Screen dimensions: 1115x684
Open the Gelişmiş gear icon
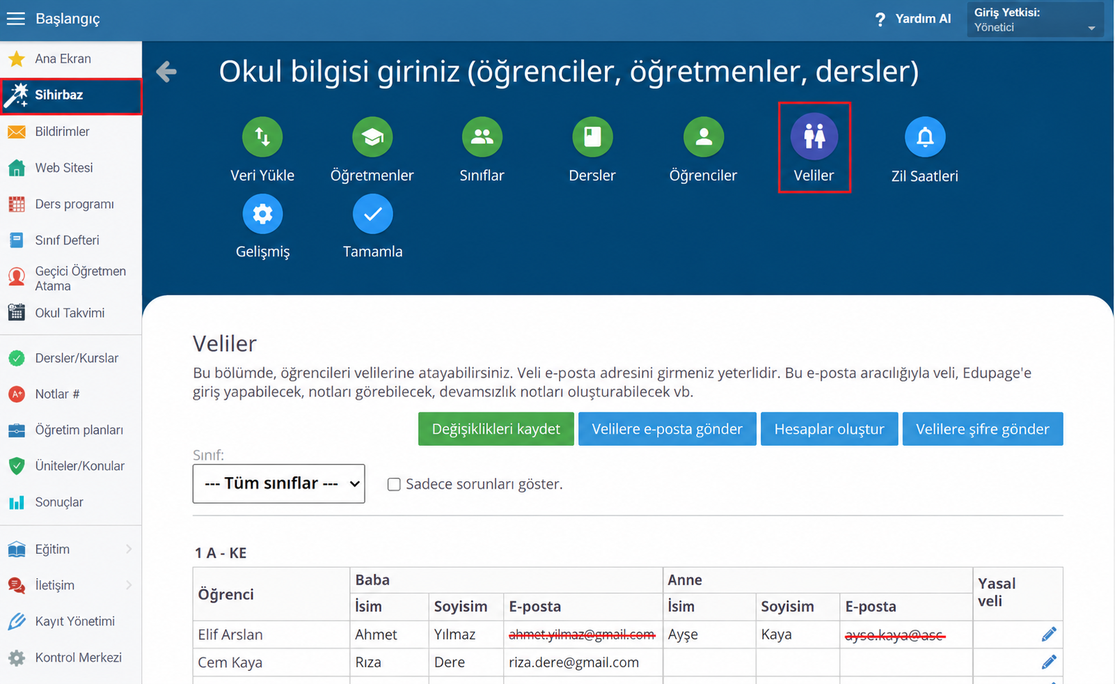262,213
